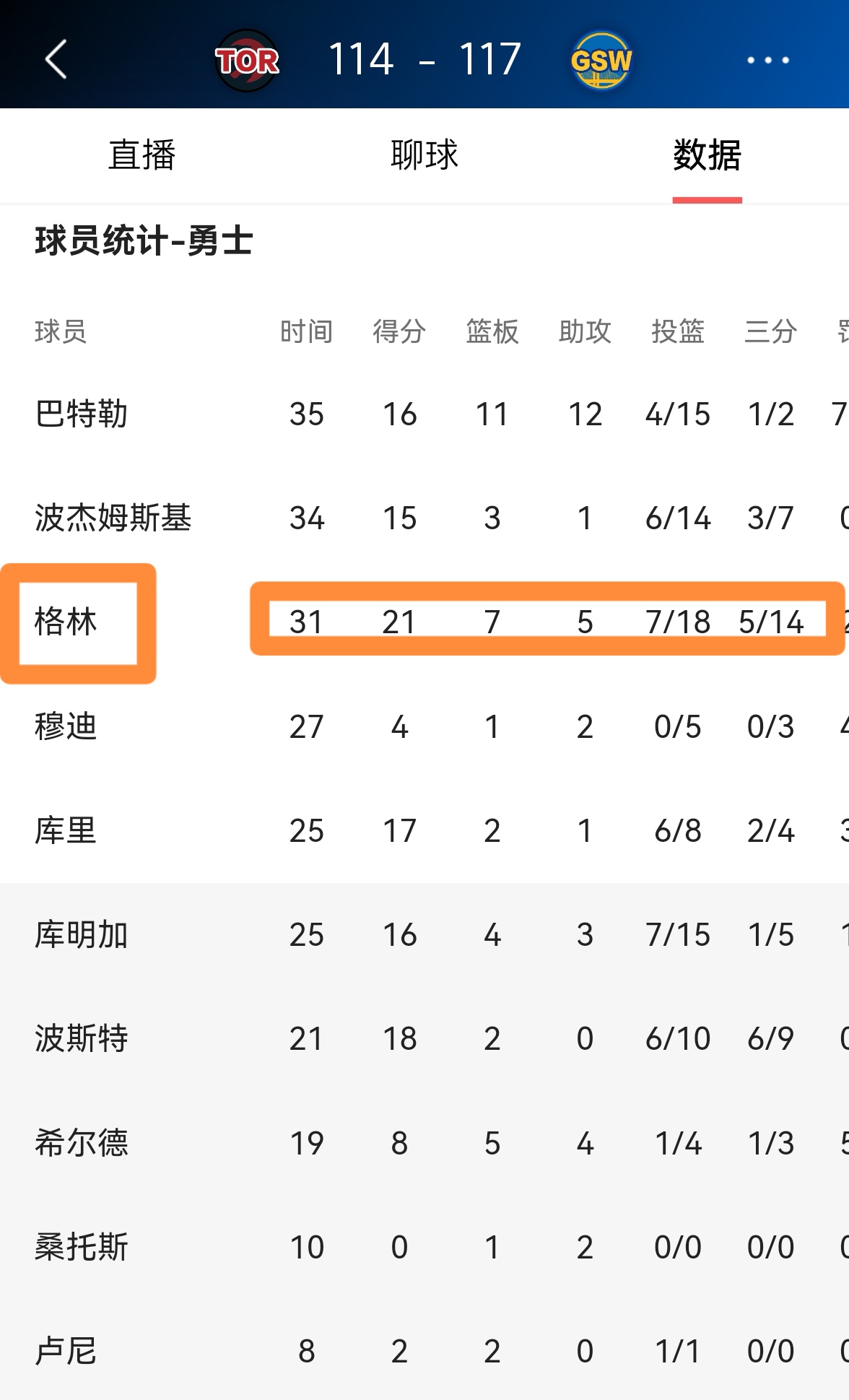
Task: Tap 库里 player name
Action: [66, 830]
